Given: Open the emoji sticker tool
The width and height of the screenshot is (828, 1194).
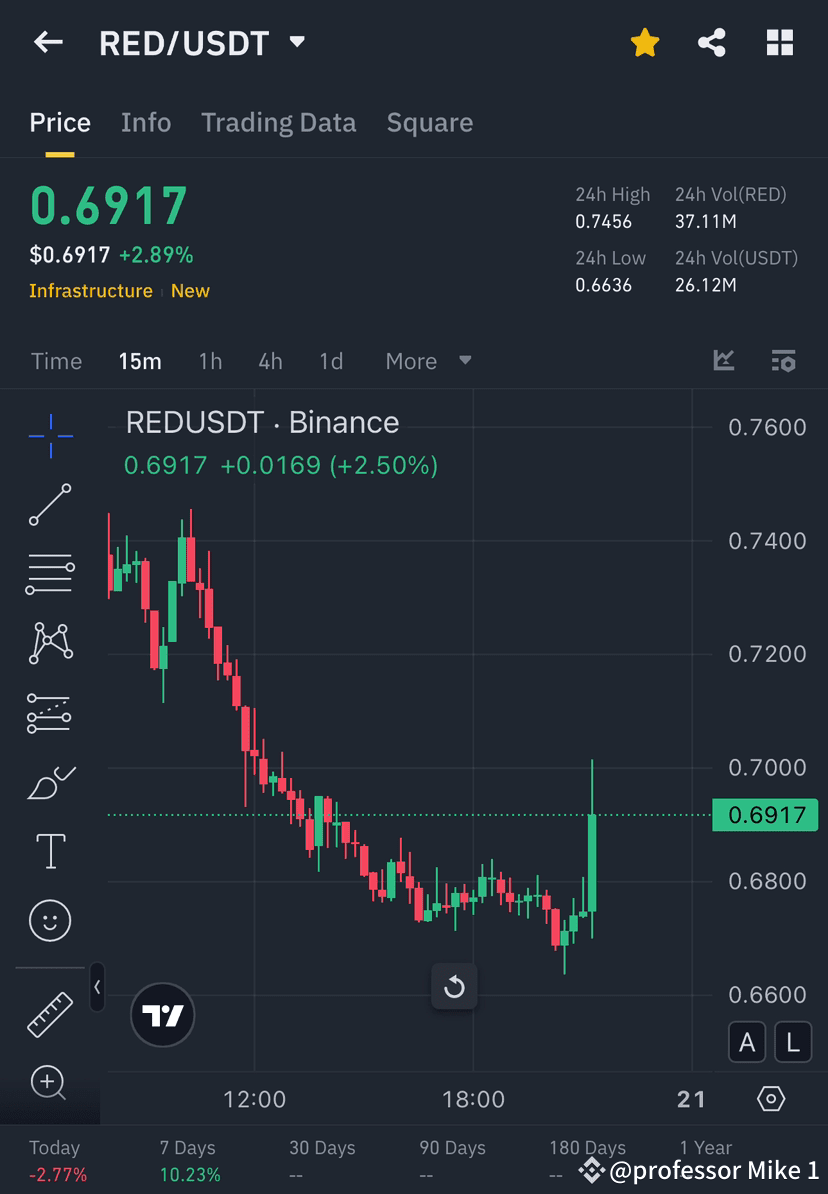Looking at the screenshot, I should 50,920.
